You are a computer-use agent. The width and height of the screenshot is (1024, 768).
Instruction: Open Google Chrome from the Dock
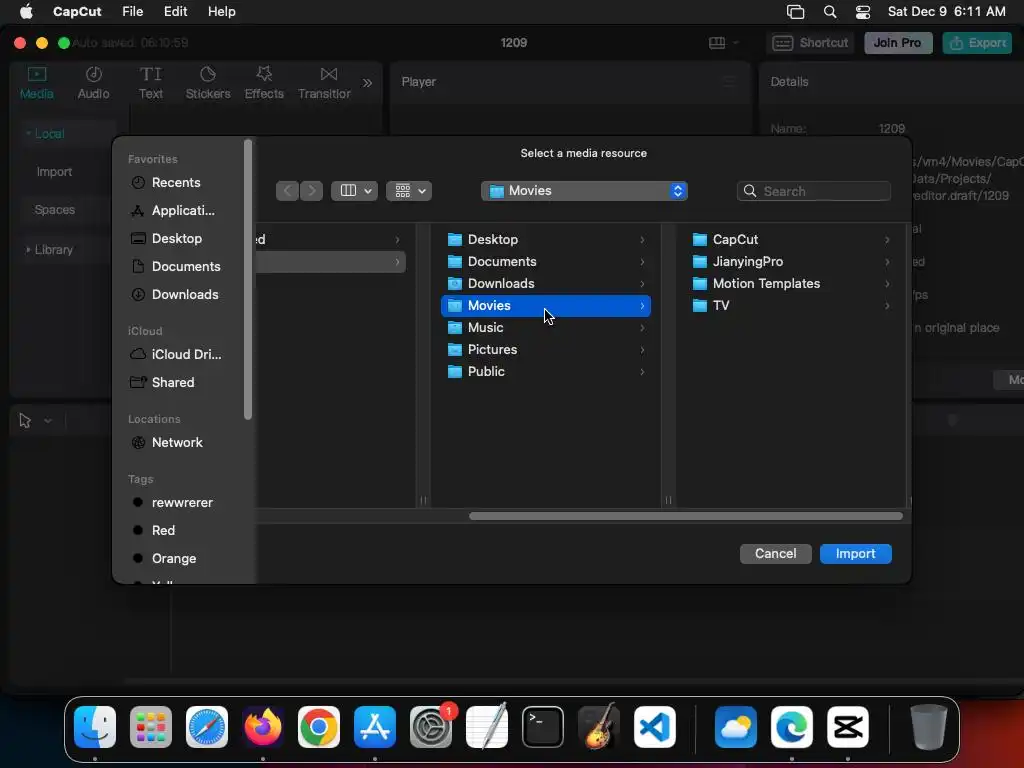click(319, 727)
